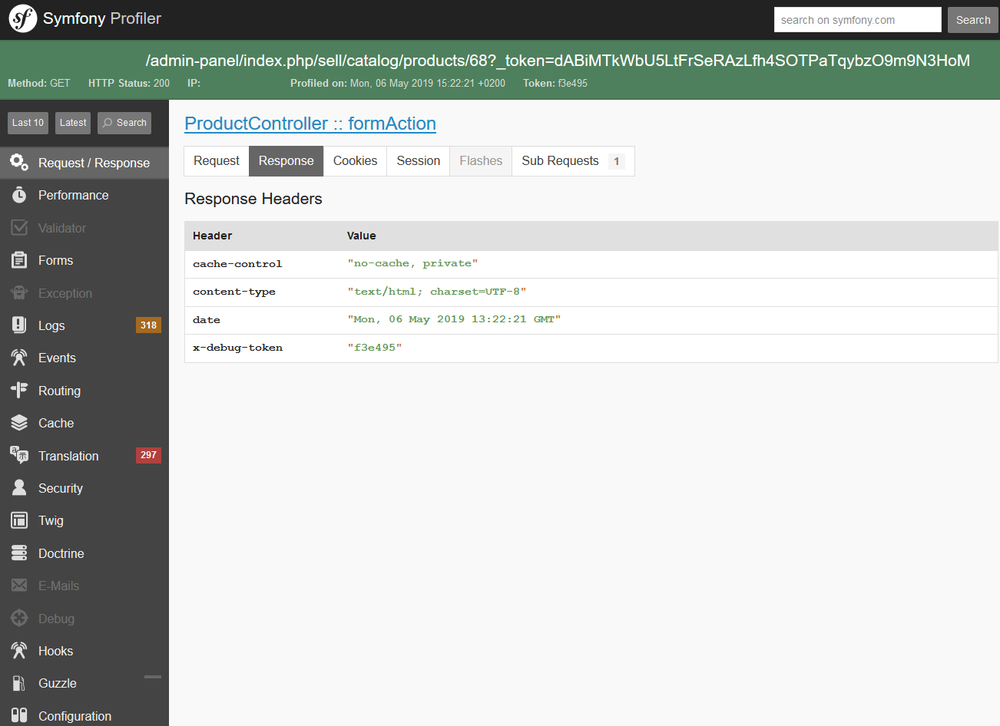Viewport: 1000px width, 726px height.
Task: Click the Header column header
Action: coord(212,235)
